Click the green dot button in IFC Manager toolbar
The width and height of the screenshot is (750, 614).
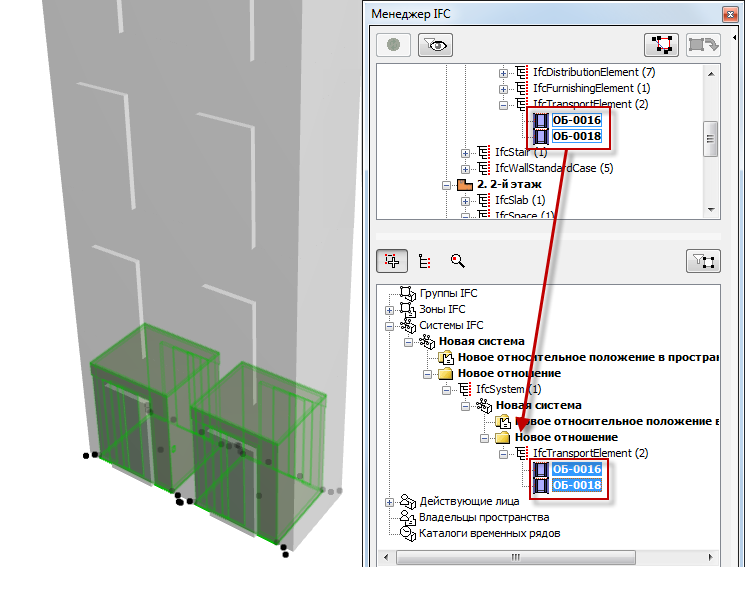393,45
